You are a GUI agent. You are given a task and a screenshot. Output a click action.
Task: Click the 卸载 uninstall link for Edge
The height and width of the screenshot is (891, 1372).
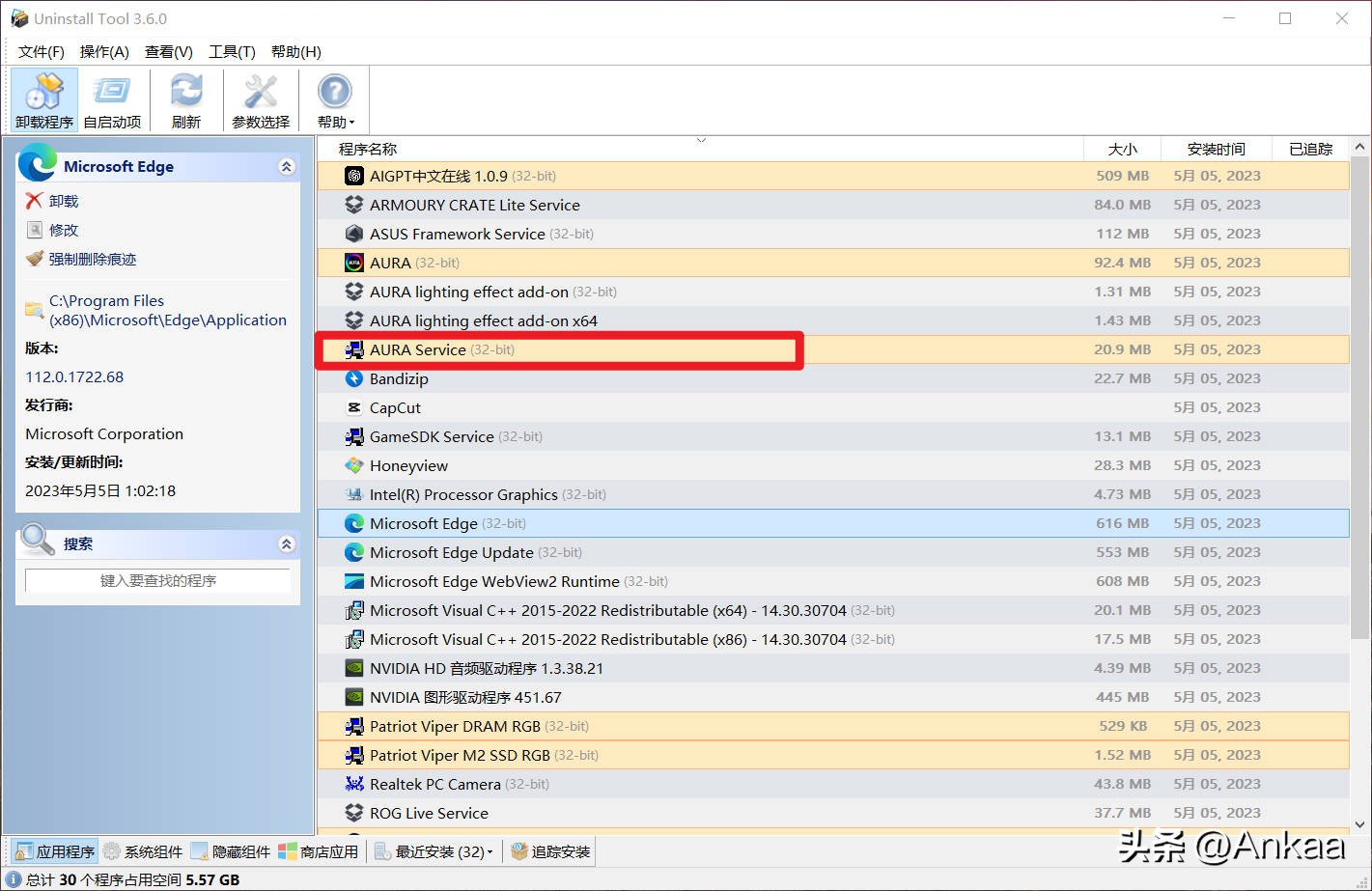[x=64, y=201]
